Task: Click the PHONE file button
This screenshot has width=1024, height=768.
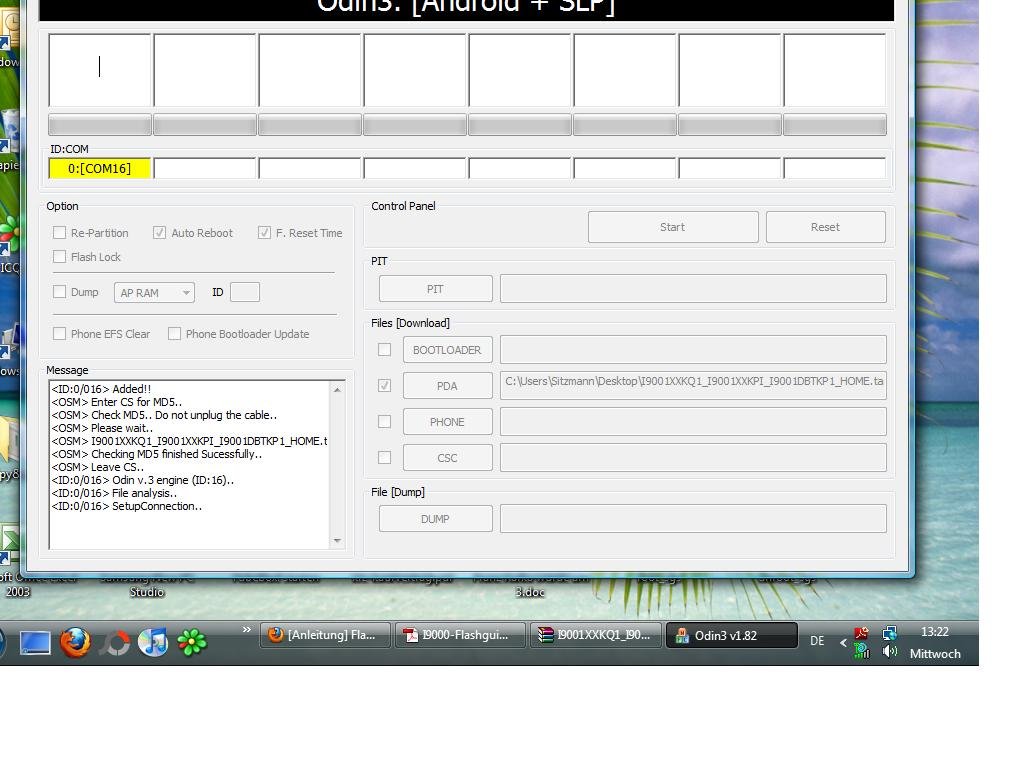Action: 447,422
